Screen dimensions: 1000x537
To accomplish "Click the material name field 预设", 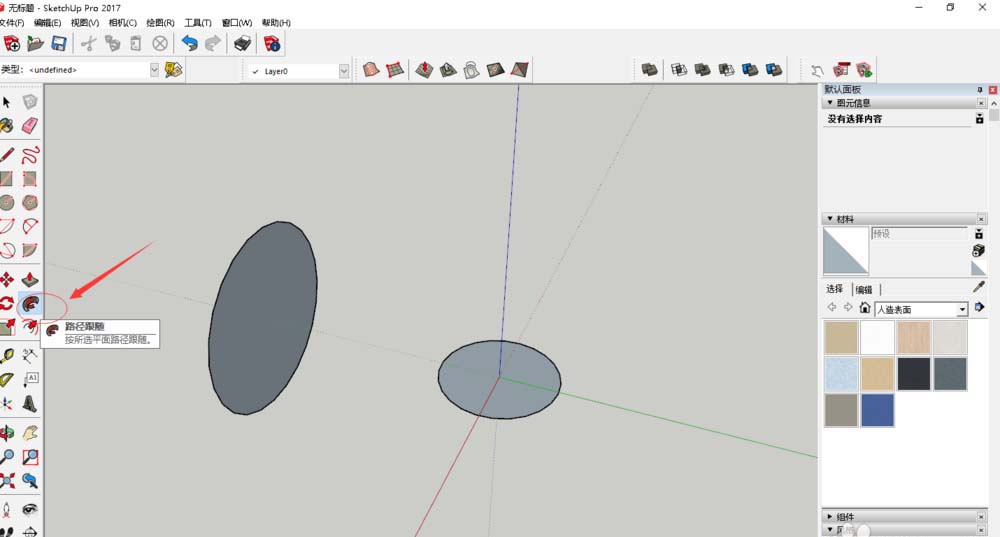I will (919, 233).
